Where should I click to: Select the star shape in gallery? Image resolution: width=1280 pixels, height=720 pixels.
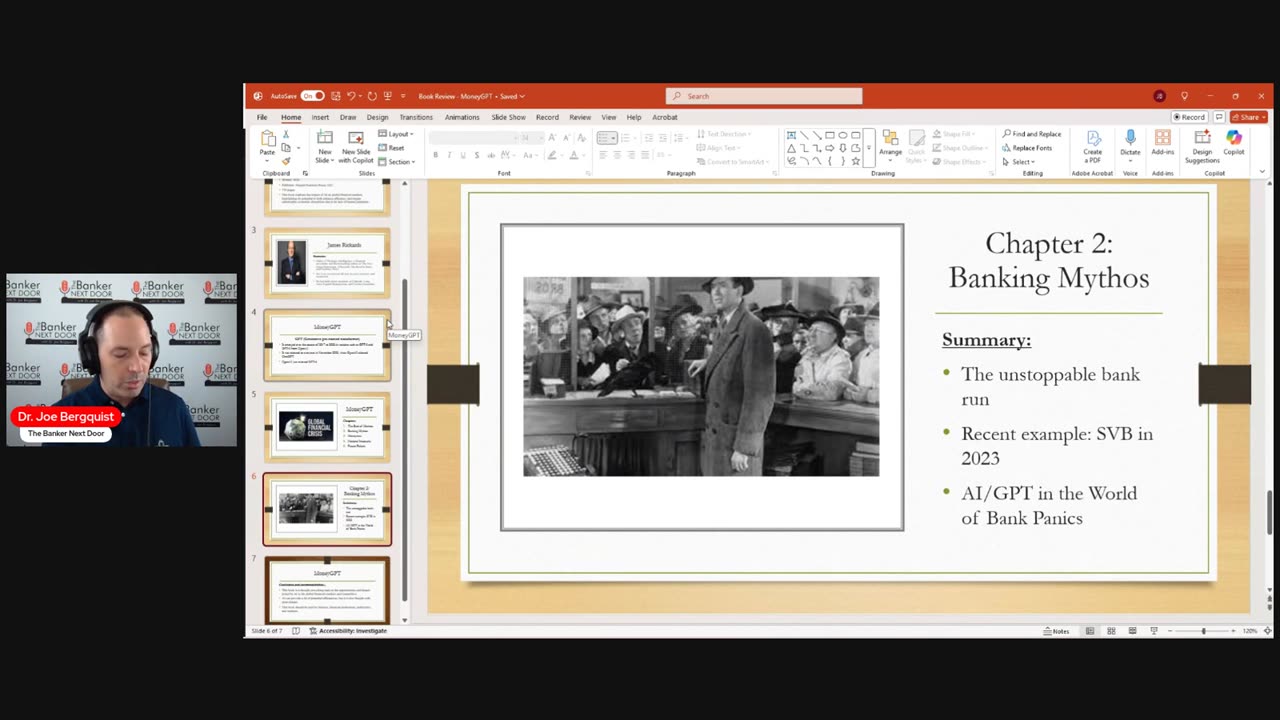pyautogui.click(x=856, y=161)
